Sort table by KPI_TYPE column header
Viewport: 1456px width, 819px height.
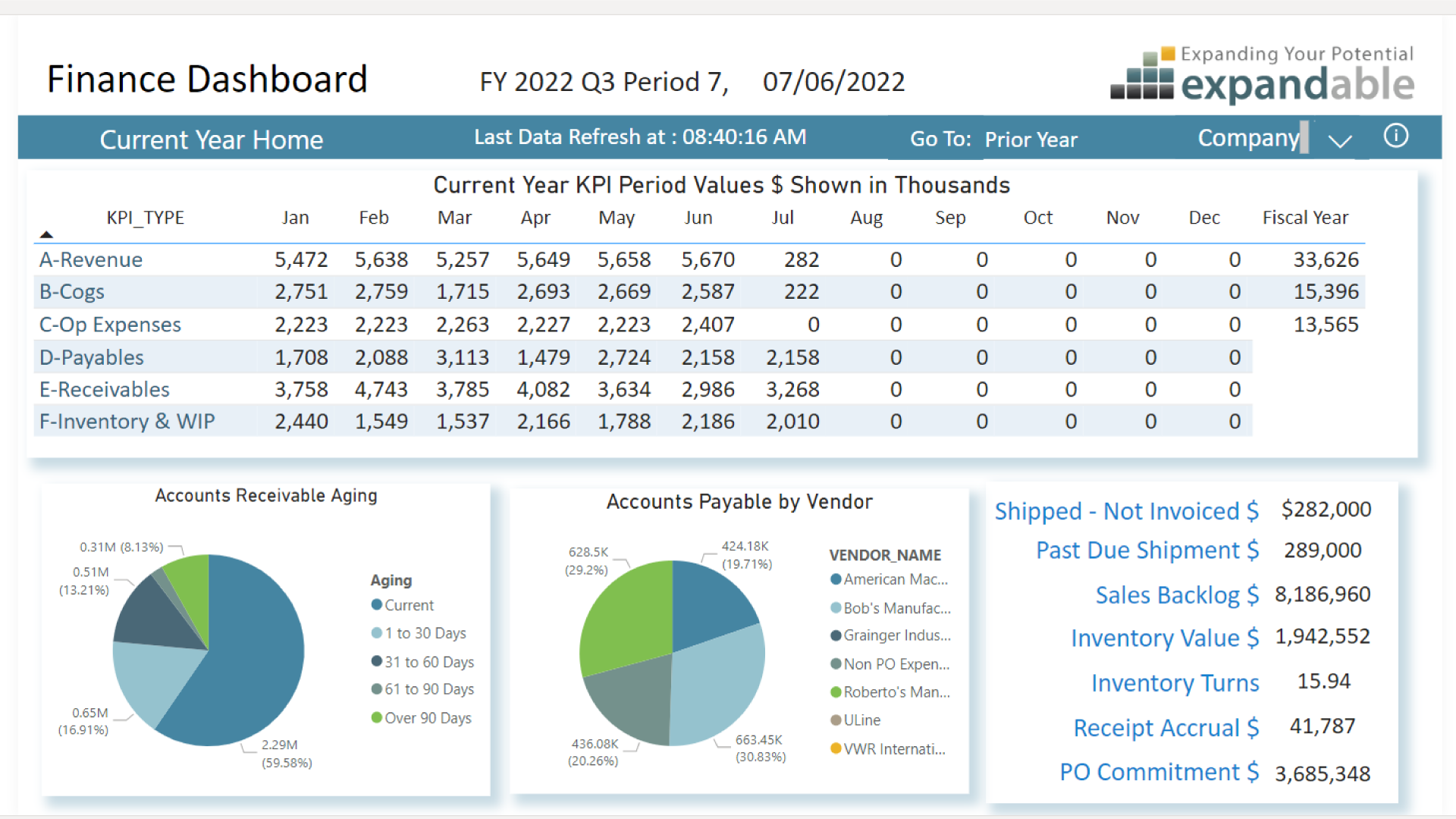[x=145, y=218]
